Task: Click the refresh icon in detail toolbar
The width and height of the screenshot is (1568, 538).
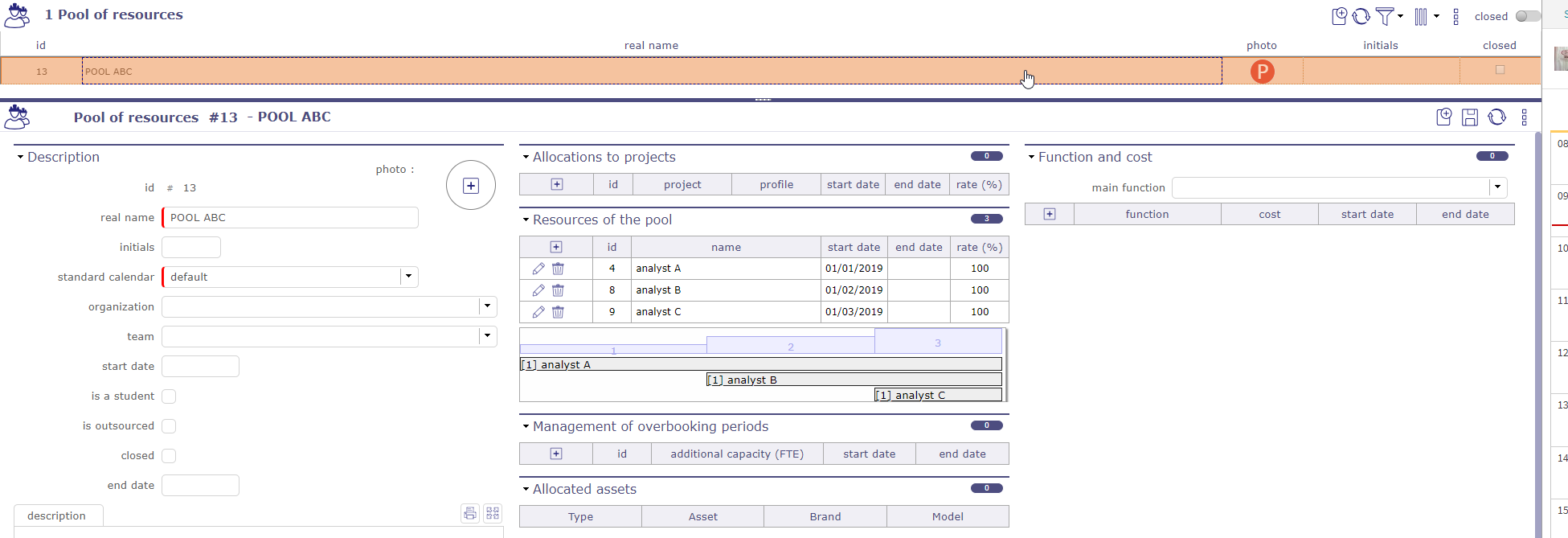Action: point(1496,117)
